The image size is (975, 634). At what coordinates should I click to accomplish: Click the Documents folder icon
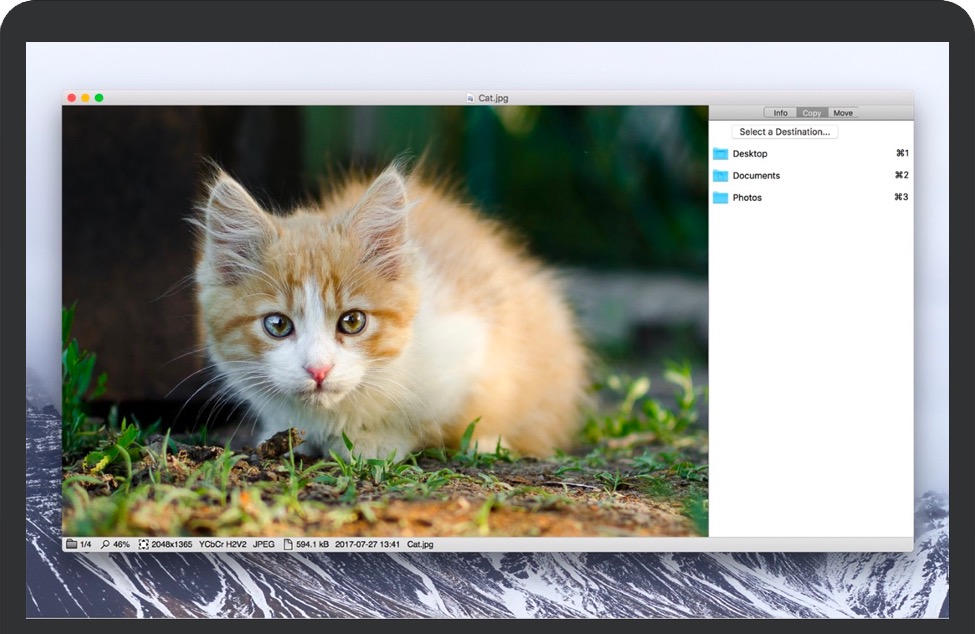pyautogui.click(x=720, y=176)
